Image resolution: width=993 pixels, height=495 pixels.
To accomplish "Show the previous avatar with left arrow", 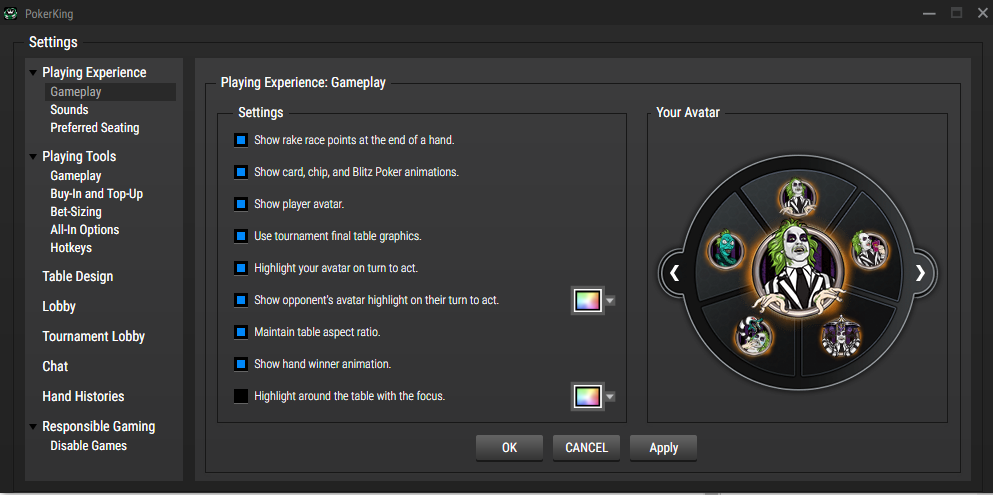I will pyautogui.click(x=674, y=273).
